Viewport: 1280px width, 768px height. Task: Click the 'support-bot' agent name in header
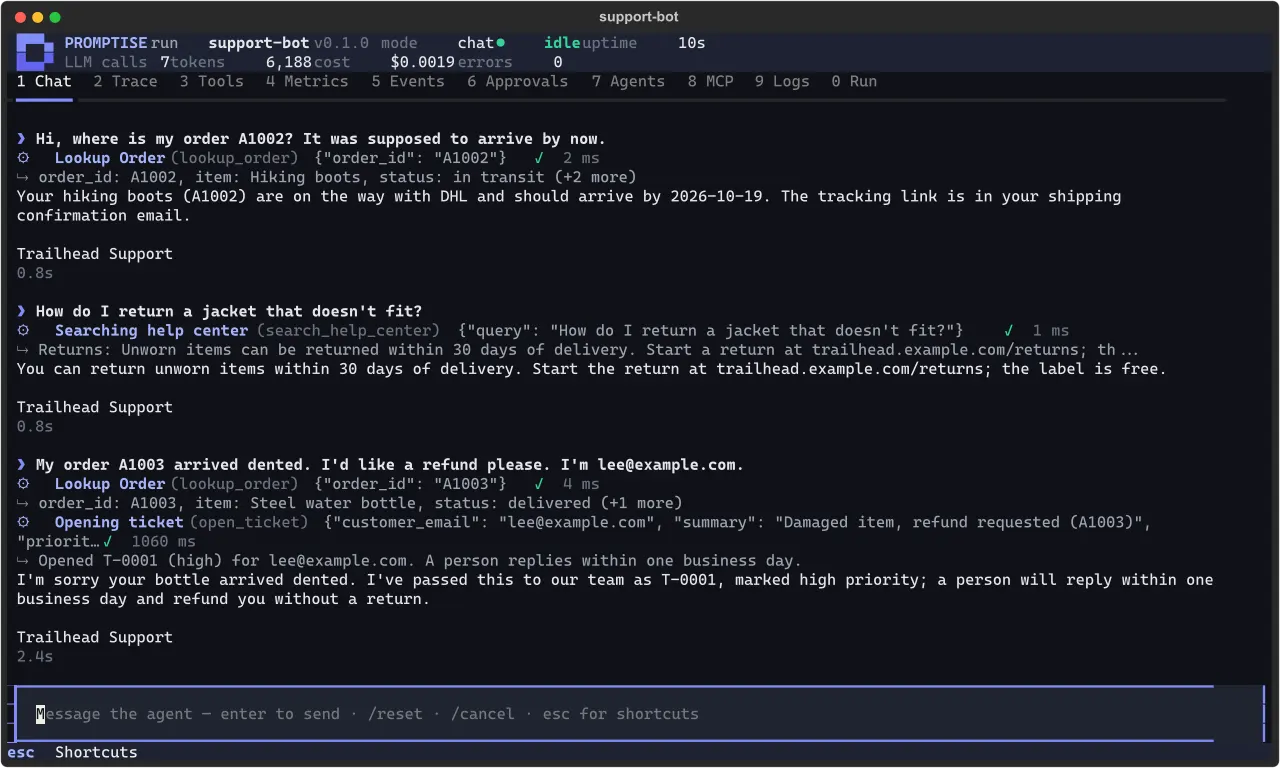[x=259, y=43]
